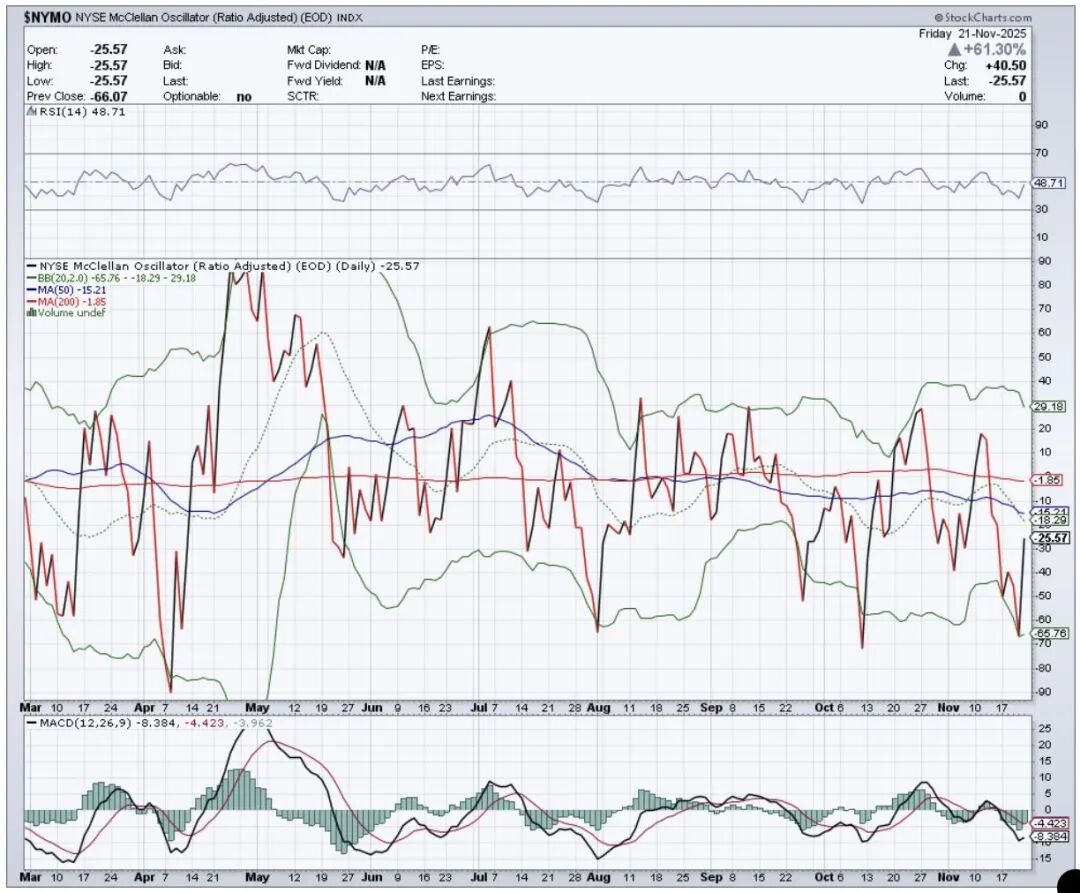Image resolution: width=1080 pixels, height=893 pixels.
Task: Click the High: label in quote table
Action: point(40,65)
